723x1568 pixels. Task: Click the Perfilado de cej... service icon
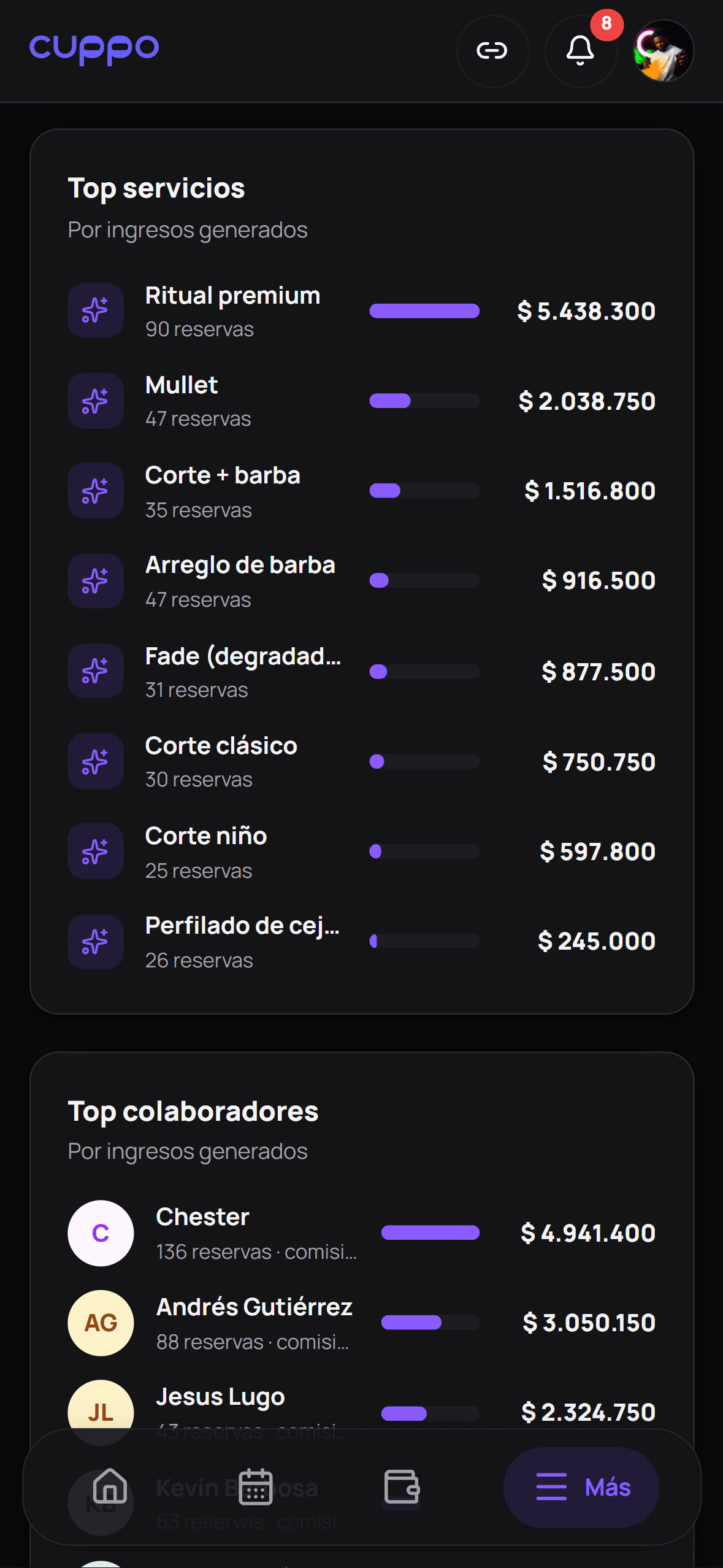tap(96, 942)
